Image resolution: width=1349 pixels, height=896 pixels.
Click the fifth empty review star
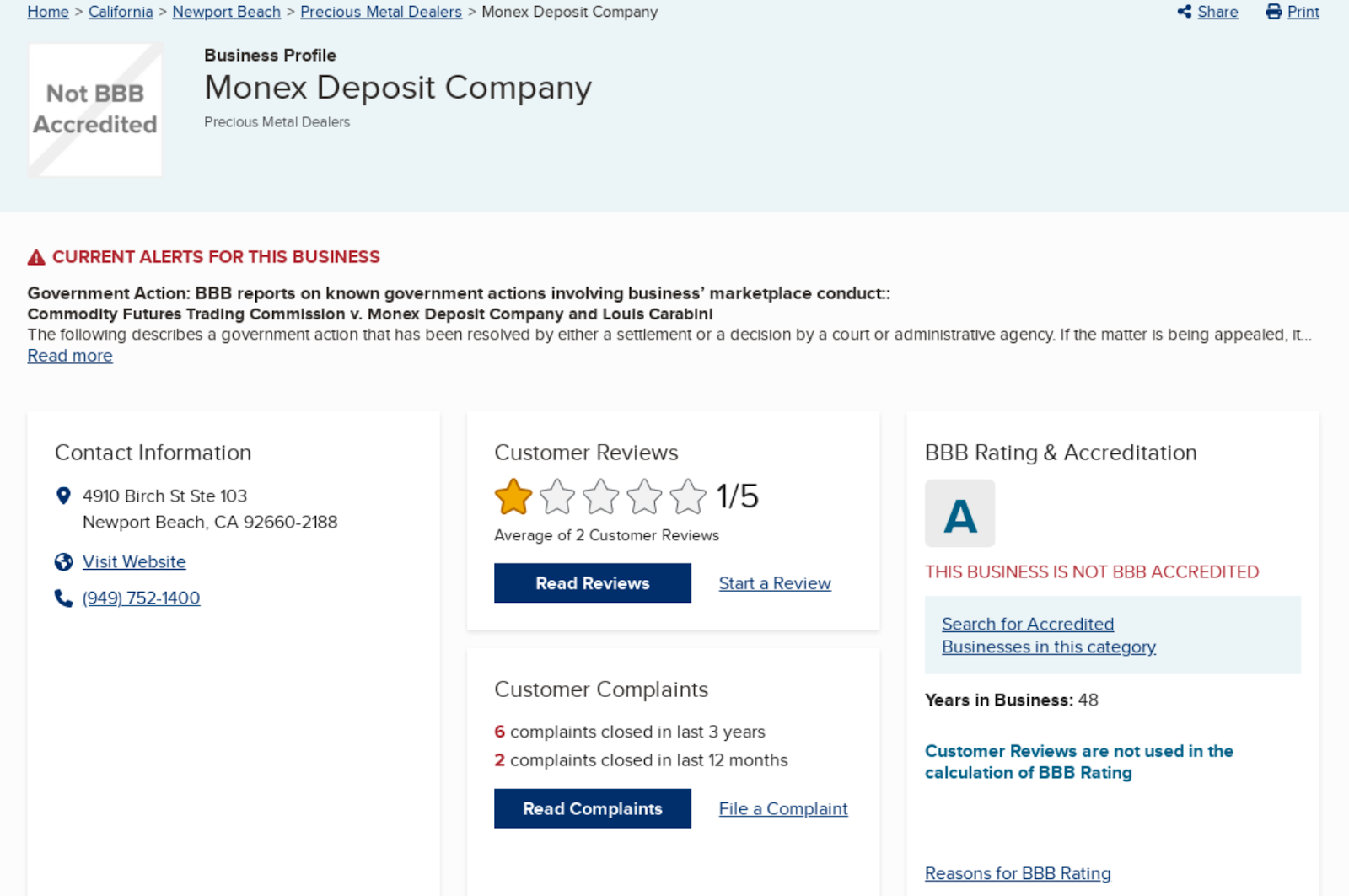pos(689,496)
